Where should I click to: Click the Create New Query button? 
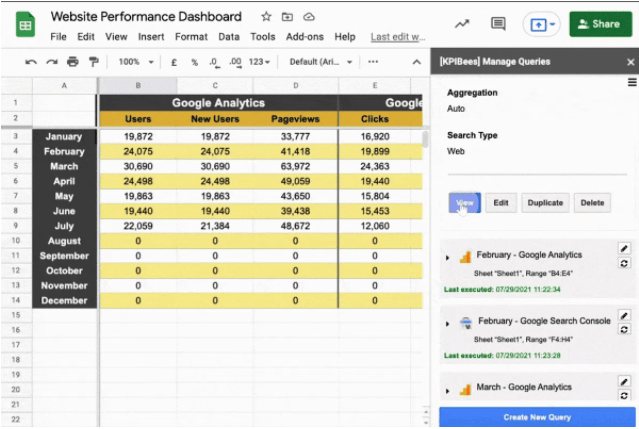537,416
